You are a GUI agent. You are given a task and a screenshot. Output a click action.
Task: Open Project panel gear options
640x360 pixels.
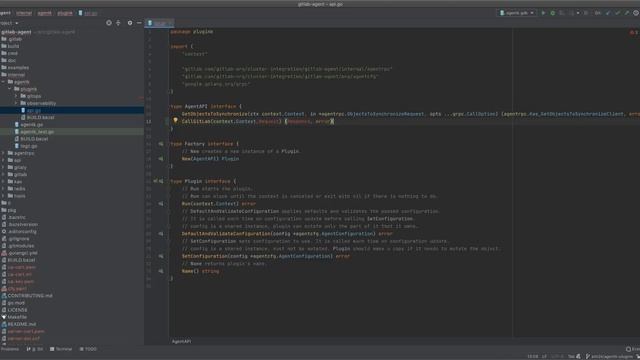pos(130,23)
